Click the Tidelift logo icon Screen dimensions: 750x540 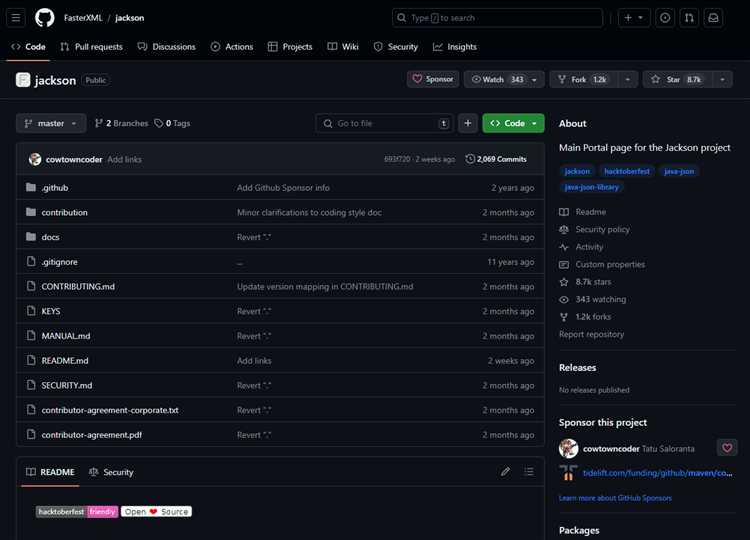coord(568,473)
